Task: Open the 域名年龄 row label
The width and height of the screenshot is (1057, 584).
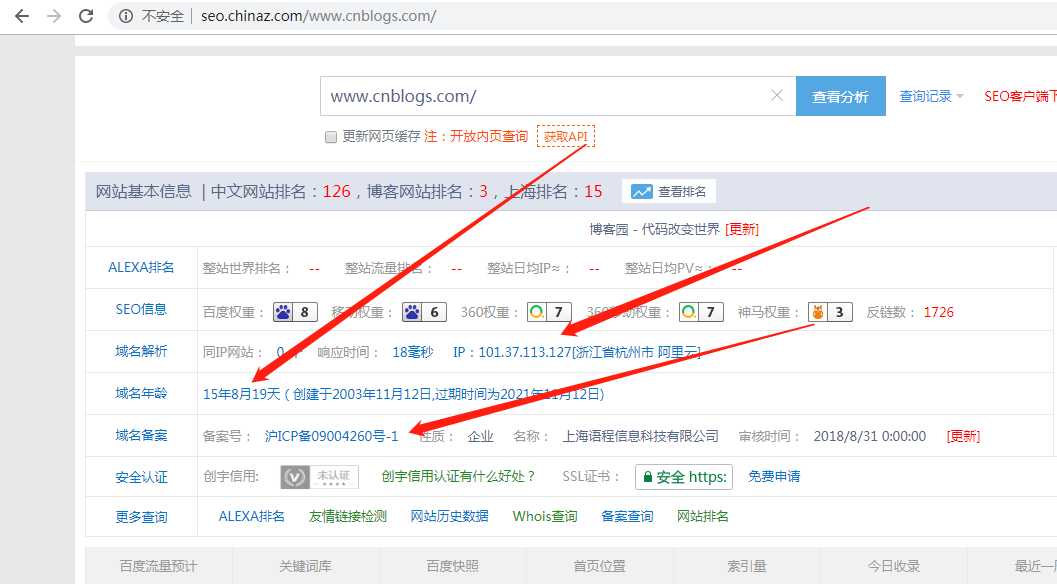Action: [x=141, y=393]
